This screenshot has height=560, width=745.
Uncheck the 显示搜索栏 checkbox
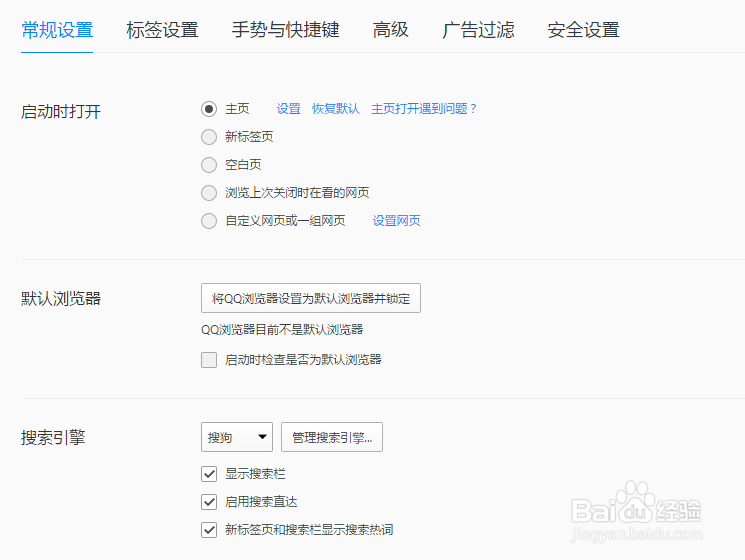pyautogui.click(x=209, y=474)
